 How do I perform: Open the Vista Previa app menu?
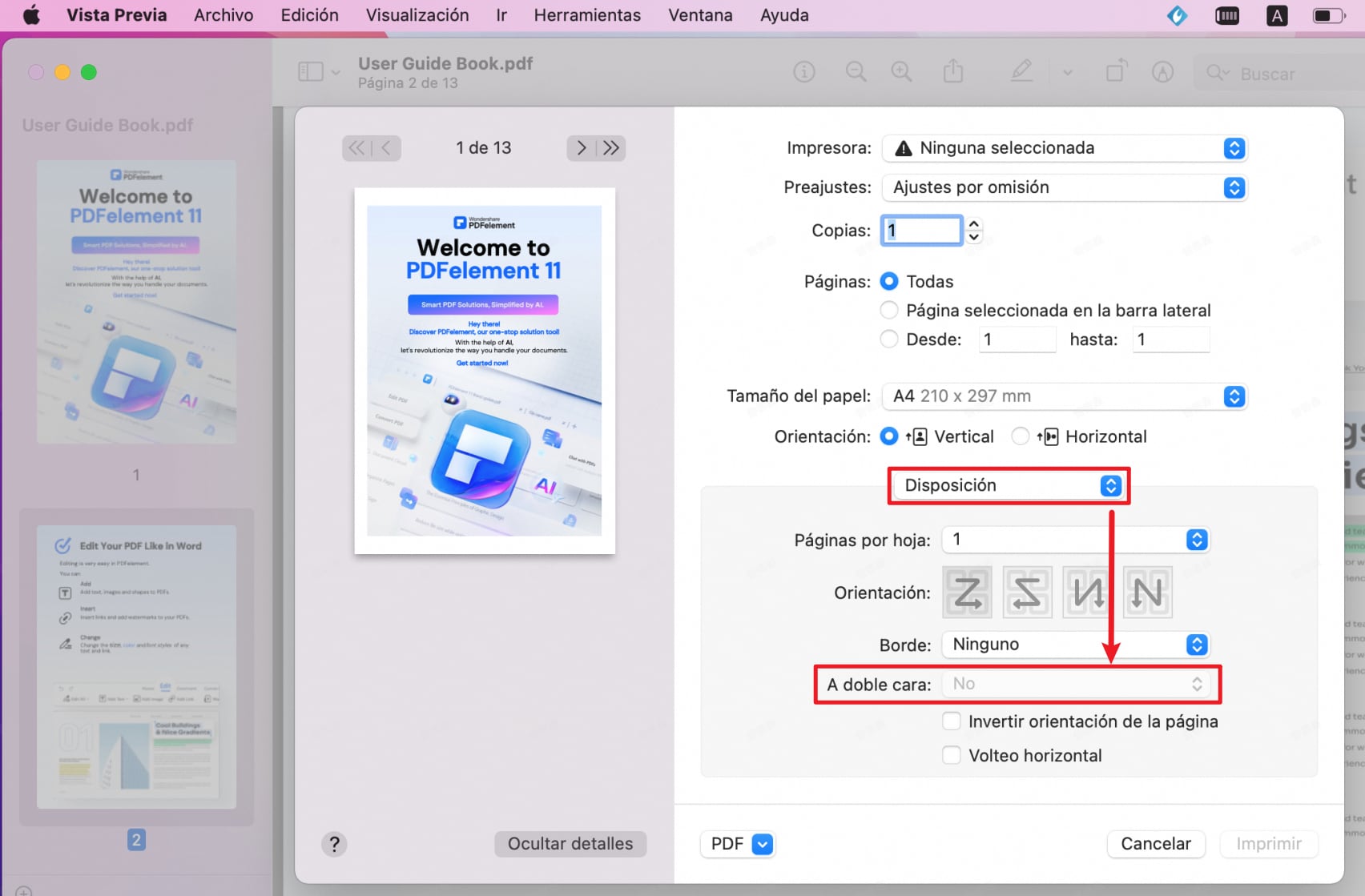point(117,15)
